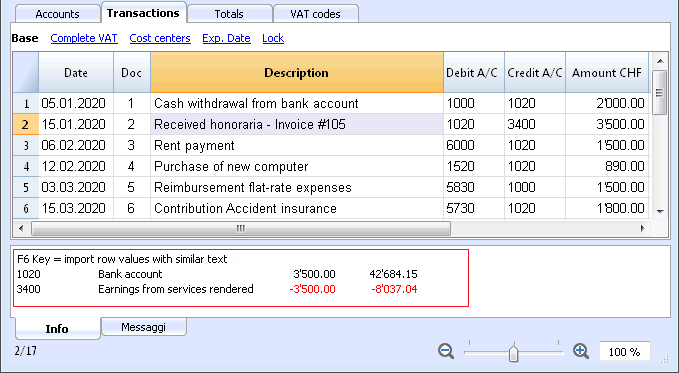Click the date cell 12.02.2020
Image resolution: width=679 pixels, height=373 pixels.
pyautogui.click(x=76, y=166)
